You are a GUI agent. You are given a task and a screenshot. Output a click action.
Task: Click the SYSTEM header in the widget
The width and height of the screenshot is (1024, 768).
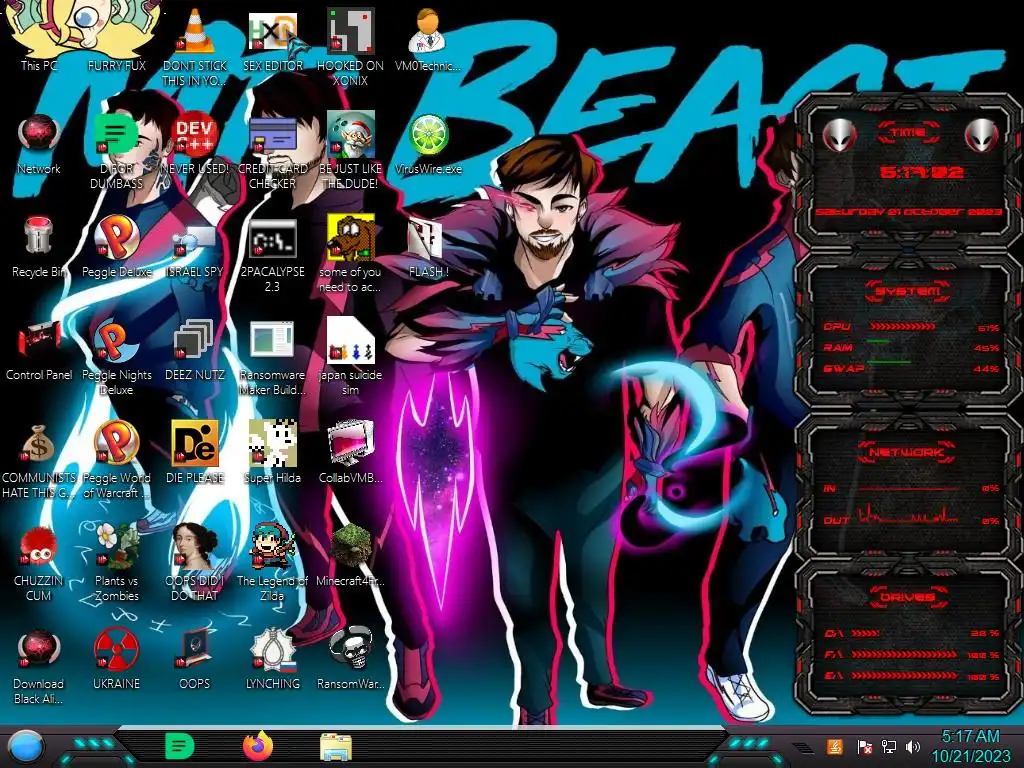908,291
